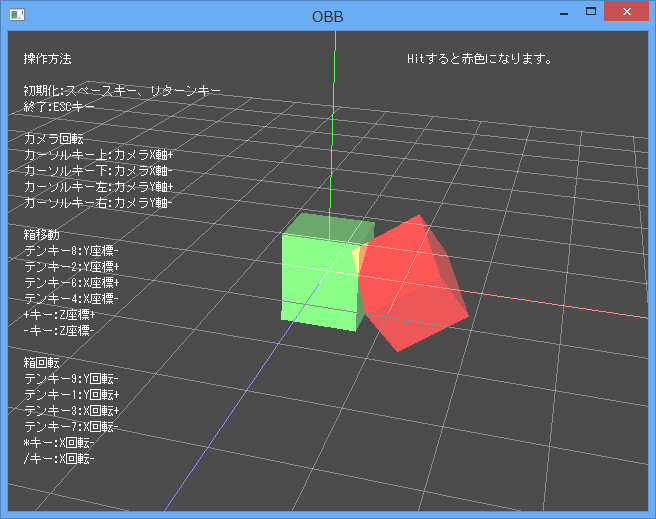Minimize the OBB window
This screenshot has height=519, width=656.
(564, 13)
